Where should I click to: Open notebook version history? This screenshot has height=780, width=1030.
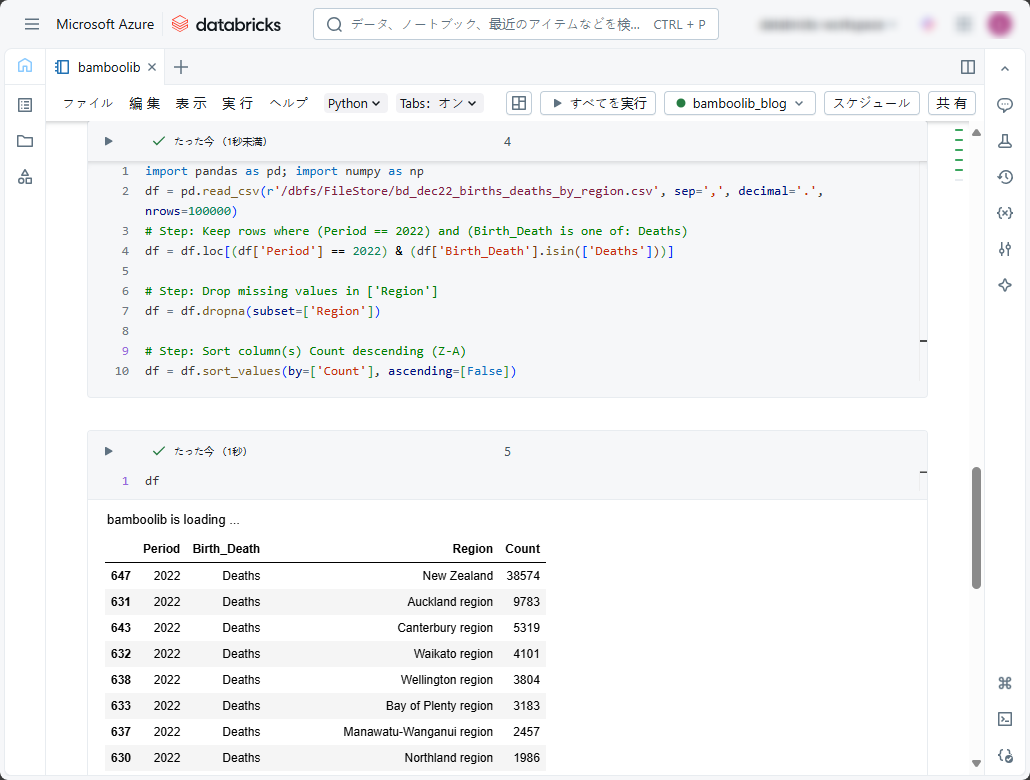(x=1005, y=177)
